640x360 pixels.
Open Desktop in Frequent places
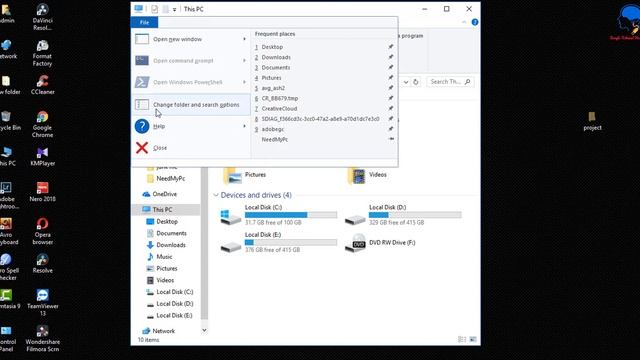click(272, 47)
